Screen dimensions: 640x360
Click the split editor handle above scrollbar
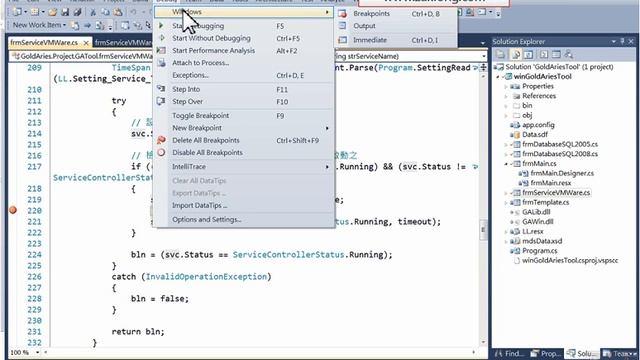pyautogui.click(x=483, y=67)
